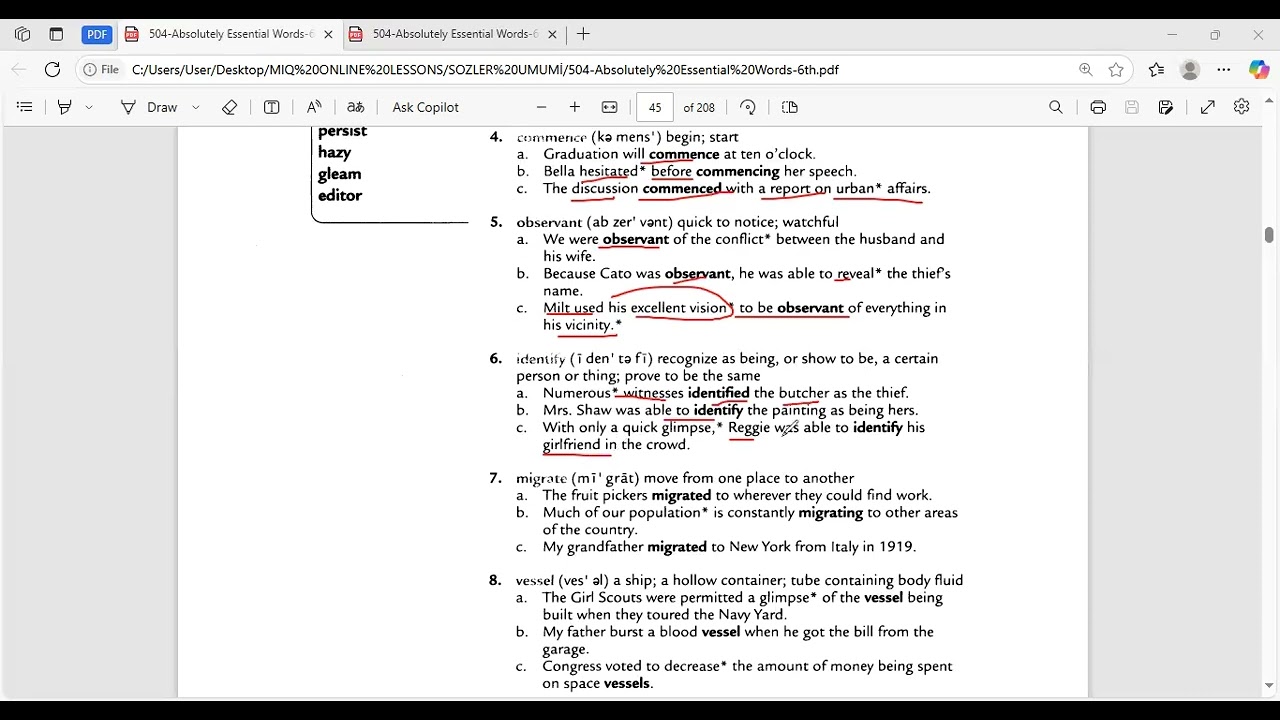The image size is (1280, 720).
Task: Print the PDF document
Action: click(x=1098, y=107)
